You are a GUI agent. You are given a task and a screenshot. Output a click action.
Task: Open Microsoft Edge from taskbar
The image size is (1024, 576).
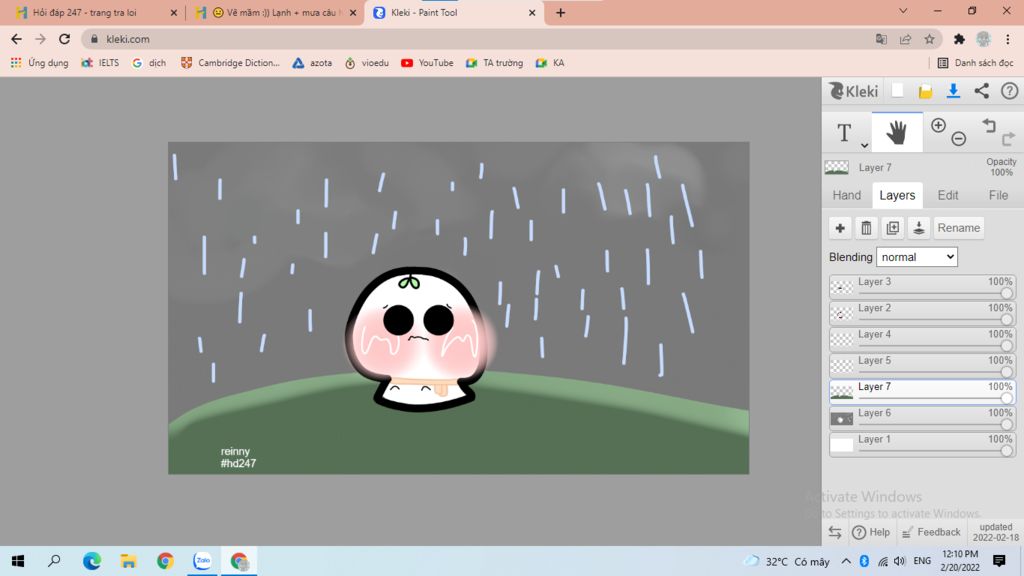[x=92, y=561]
